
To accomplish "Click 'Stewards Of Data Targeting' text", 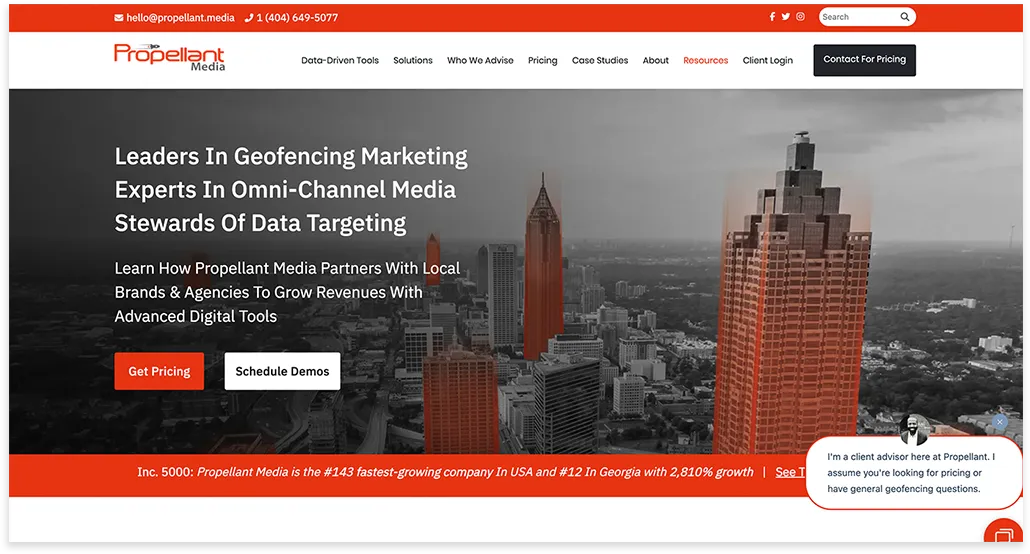I will pyautogui.click(x=260, y=223).
